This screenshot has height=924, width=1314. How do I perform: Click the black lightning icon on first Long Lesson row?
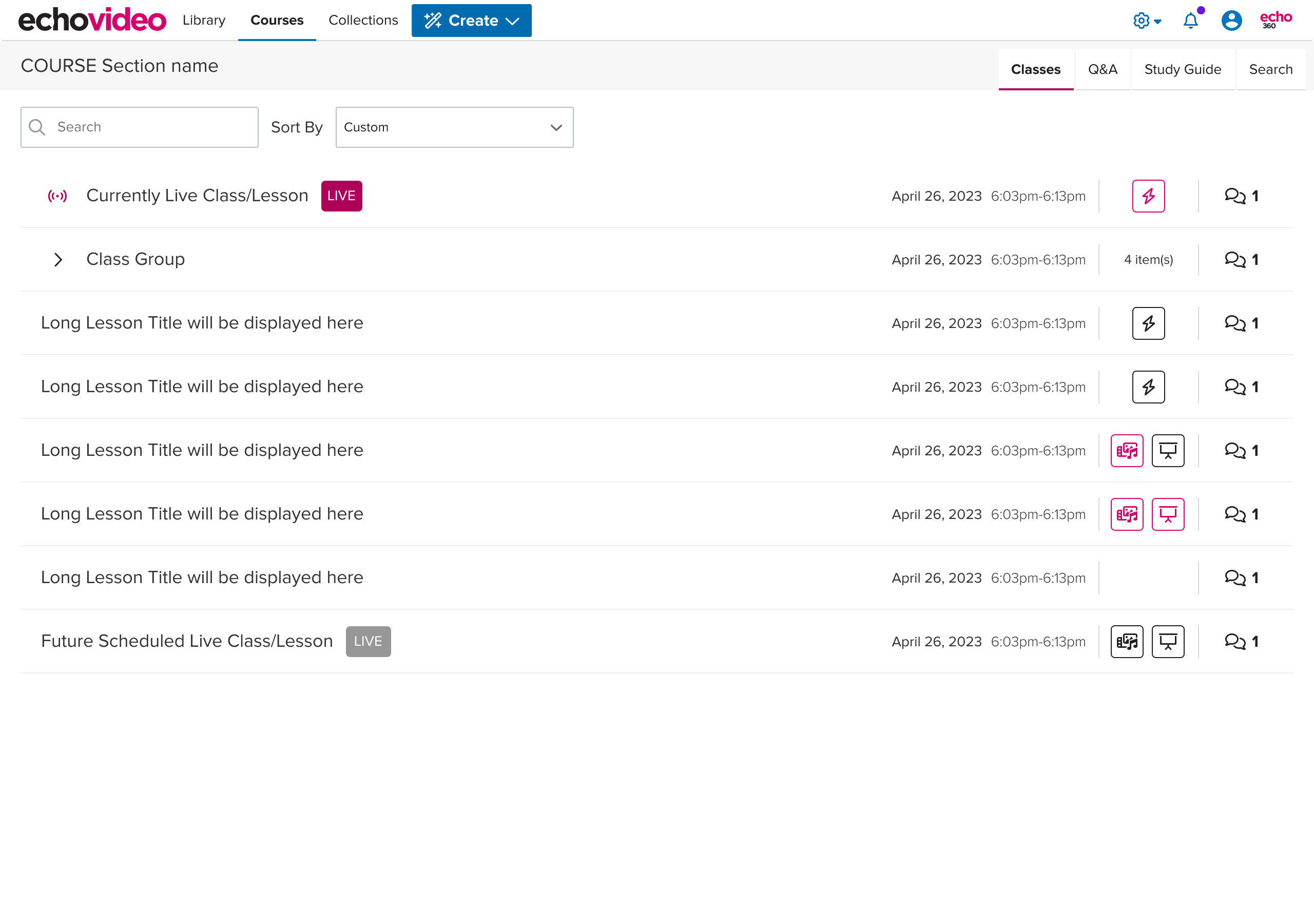click(1148, 323)
